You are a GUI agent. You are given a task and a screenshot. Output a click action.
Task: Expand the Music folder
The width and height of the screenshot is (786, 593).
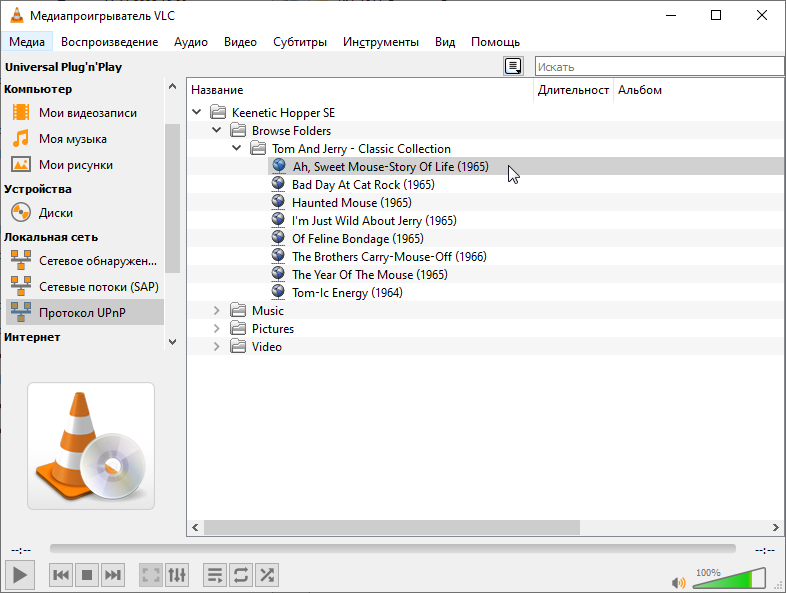tap(217, 311)
